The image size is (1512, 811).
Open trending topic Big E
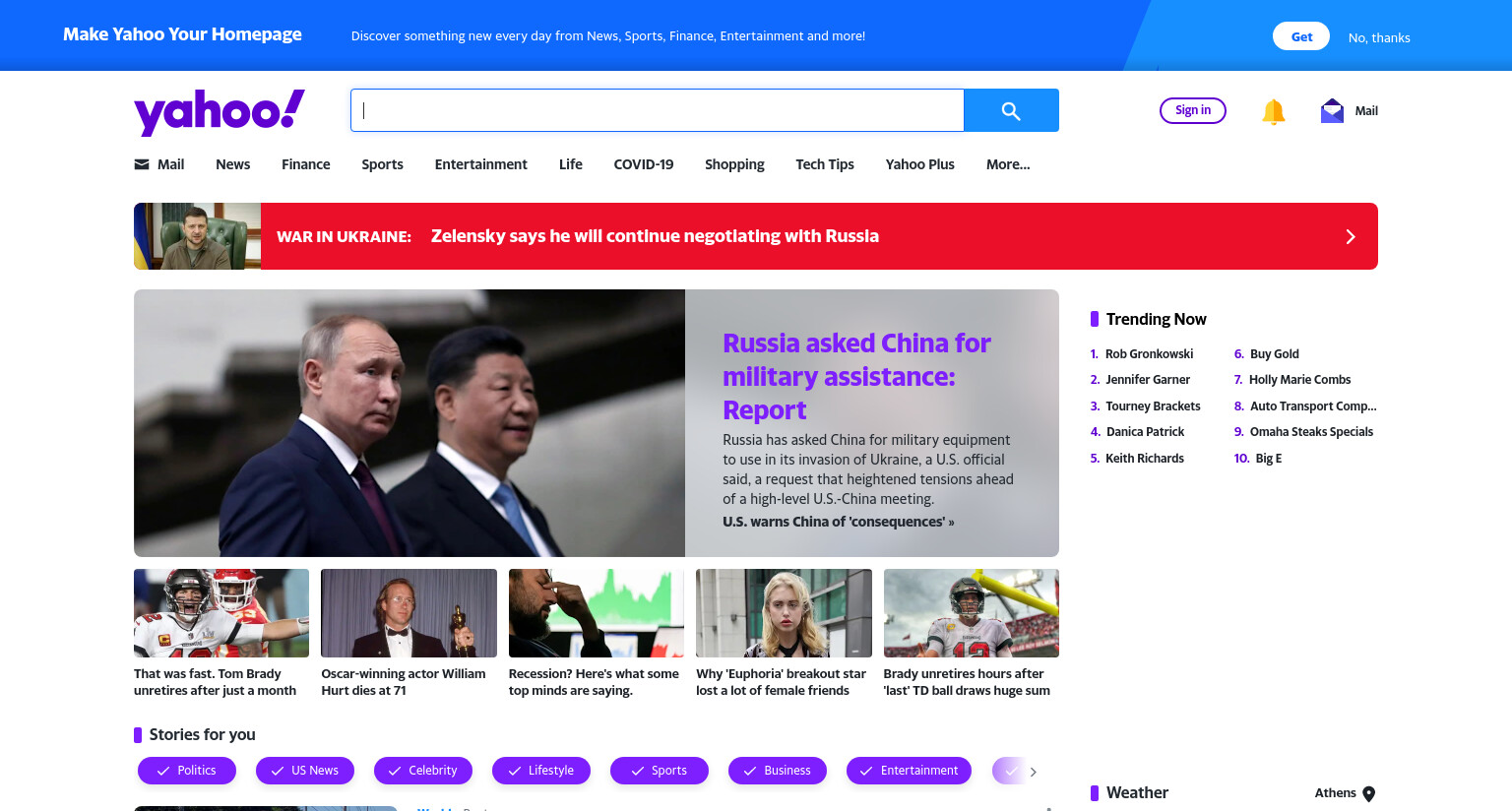click(x=1268, y=459)
